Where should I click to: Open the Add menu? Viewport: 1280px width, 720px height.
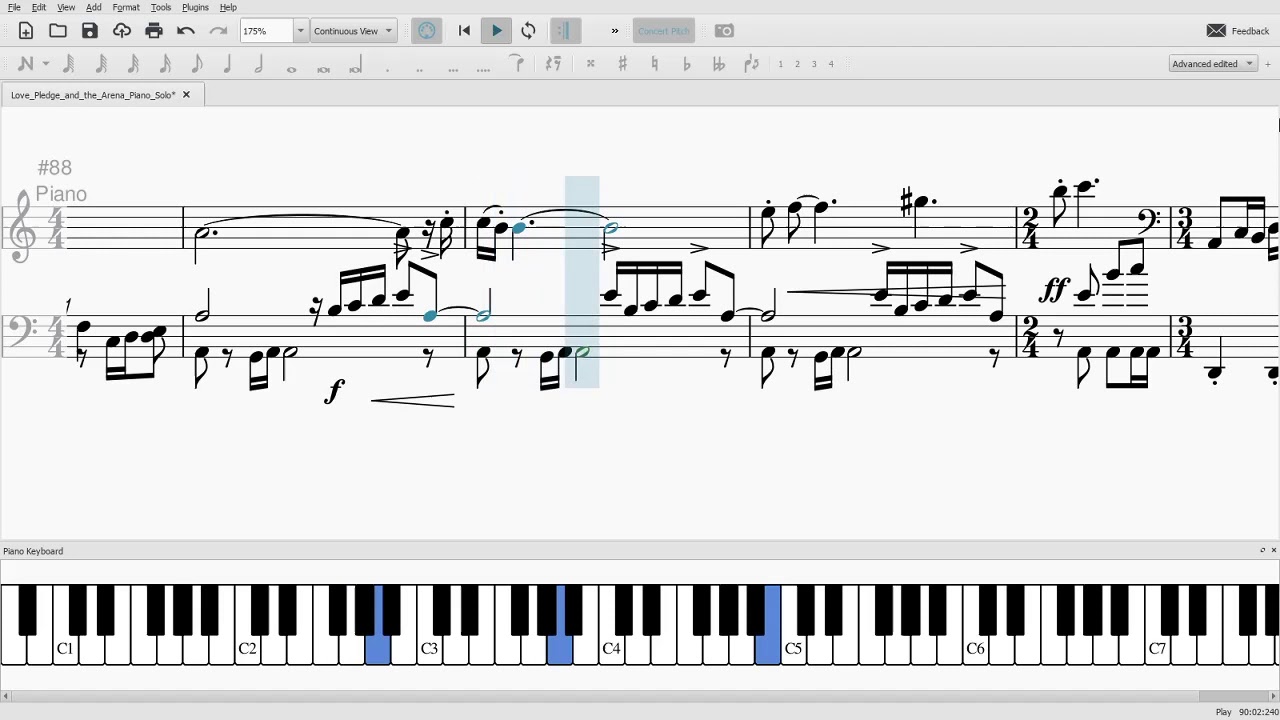click(x=93, y=7)
